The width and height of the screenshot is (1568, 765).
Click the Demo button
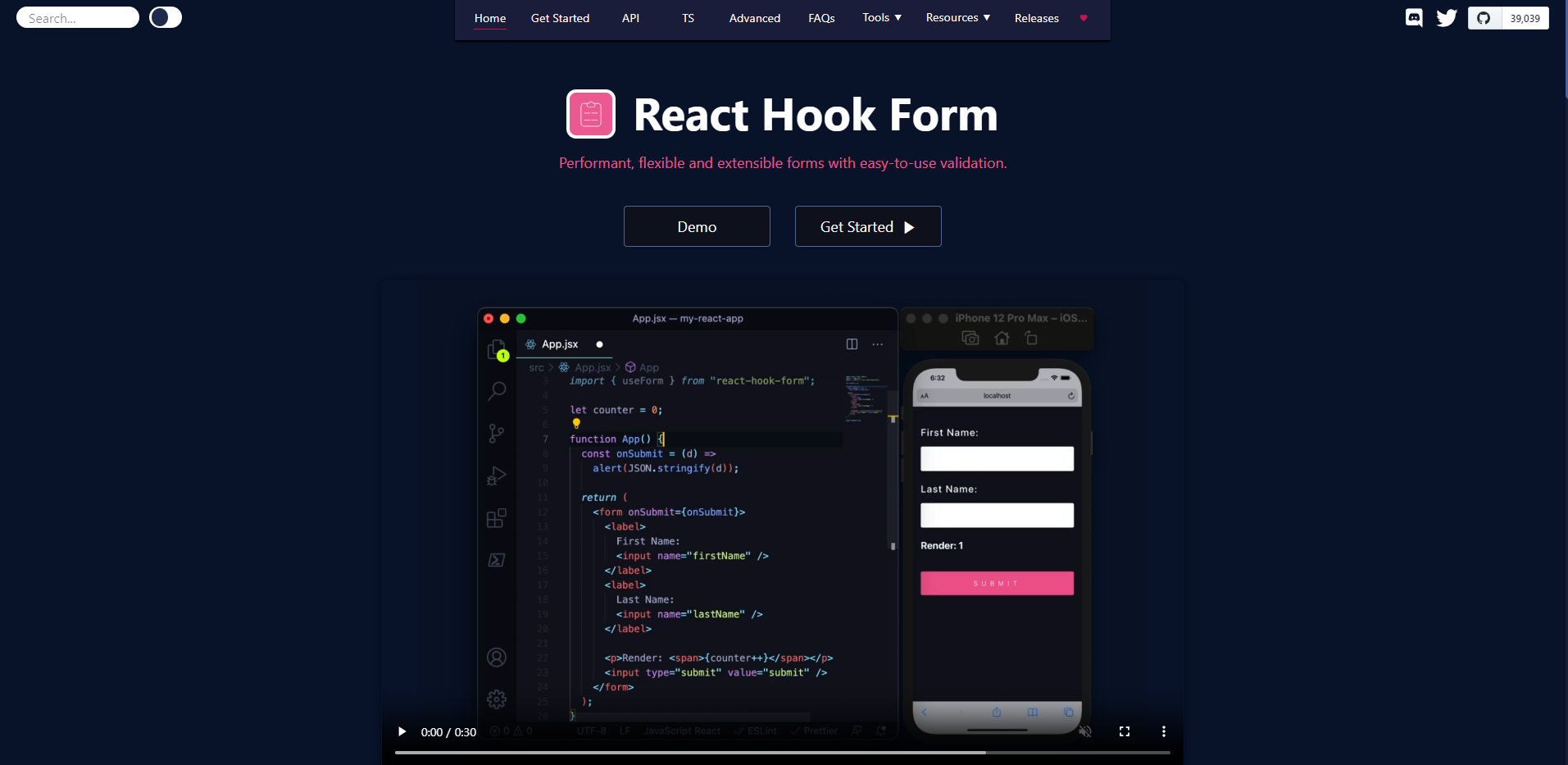pos(696,226)
